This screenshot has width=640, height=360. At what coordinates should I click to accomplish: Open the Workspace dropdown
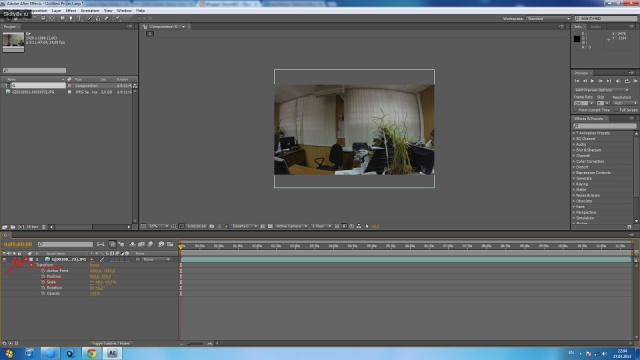click(x=549, y=19)
